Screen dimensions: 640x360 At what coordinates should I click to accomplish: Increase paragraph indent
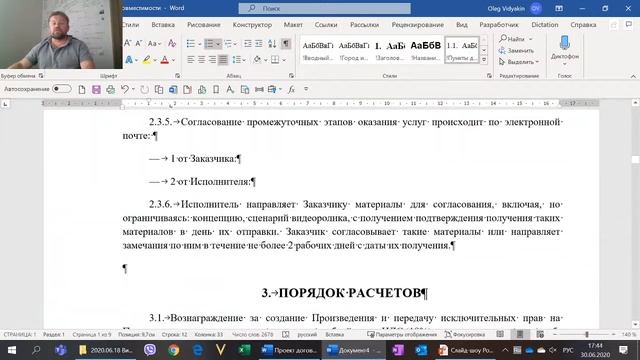[x=259, y=43]
